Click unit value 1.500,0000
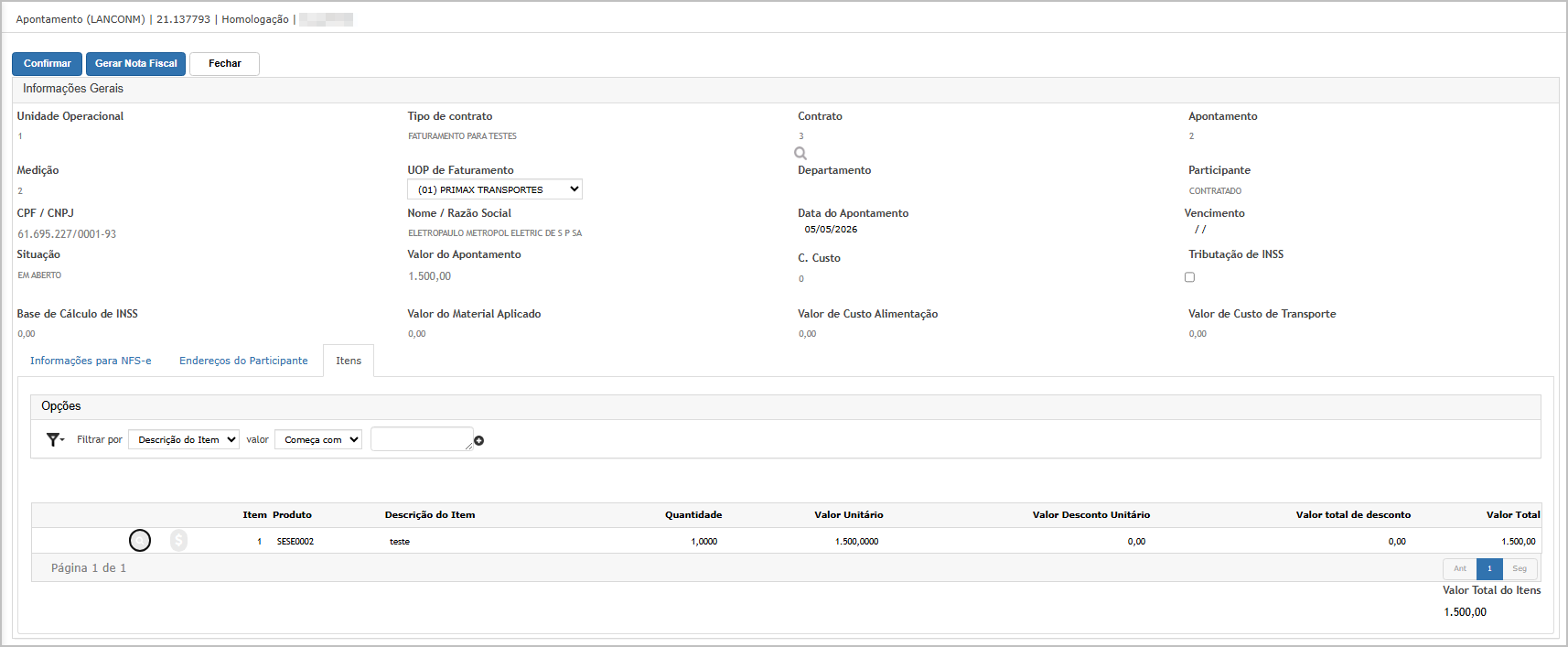Screen dimensions: 1568x647 click(856, 542)
